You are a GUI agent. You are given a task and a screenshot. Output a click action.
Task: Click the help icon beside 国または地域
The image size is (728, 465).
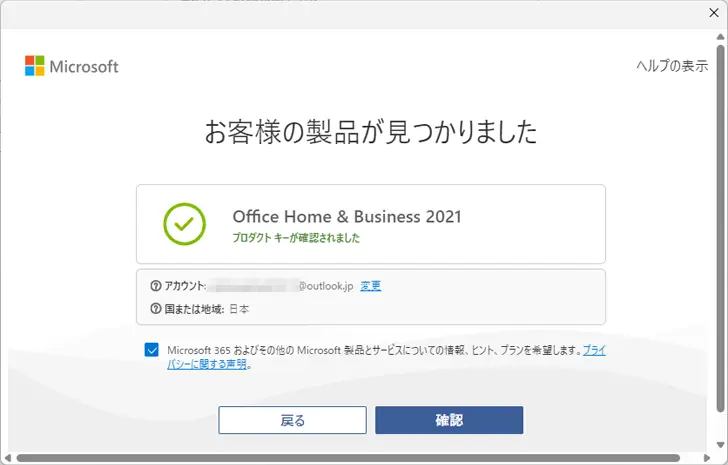click(156, 309)
